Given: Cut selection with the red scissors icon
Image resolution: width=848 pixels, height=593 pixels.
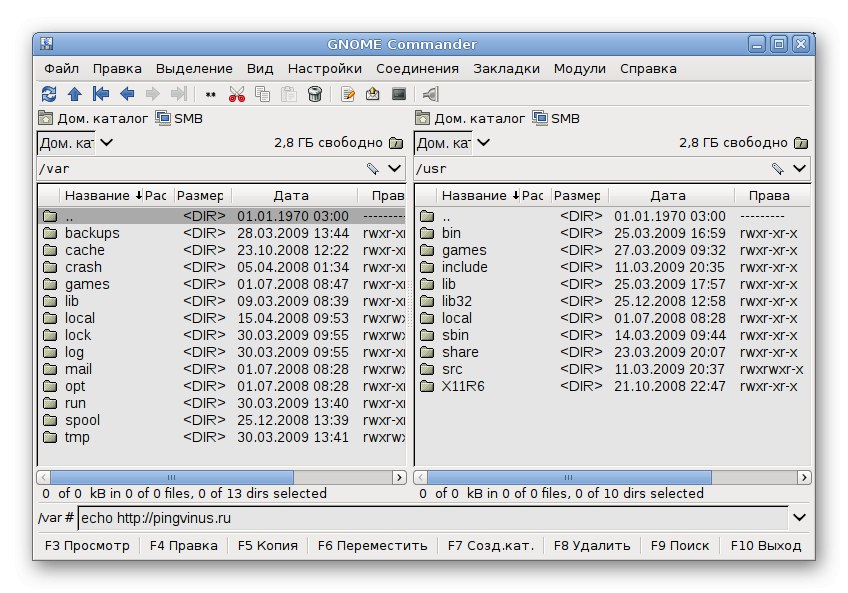Looking at the screenshot, I should click(x=236, y=94).
